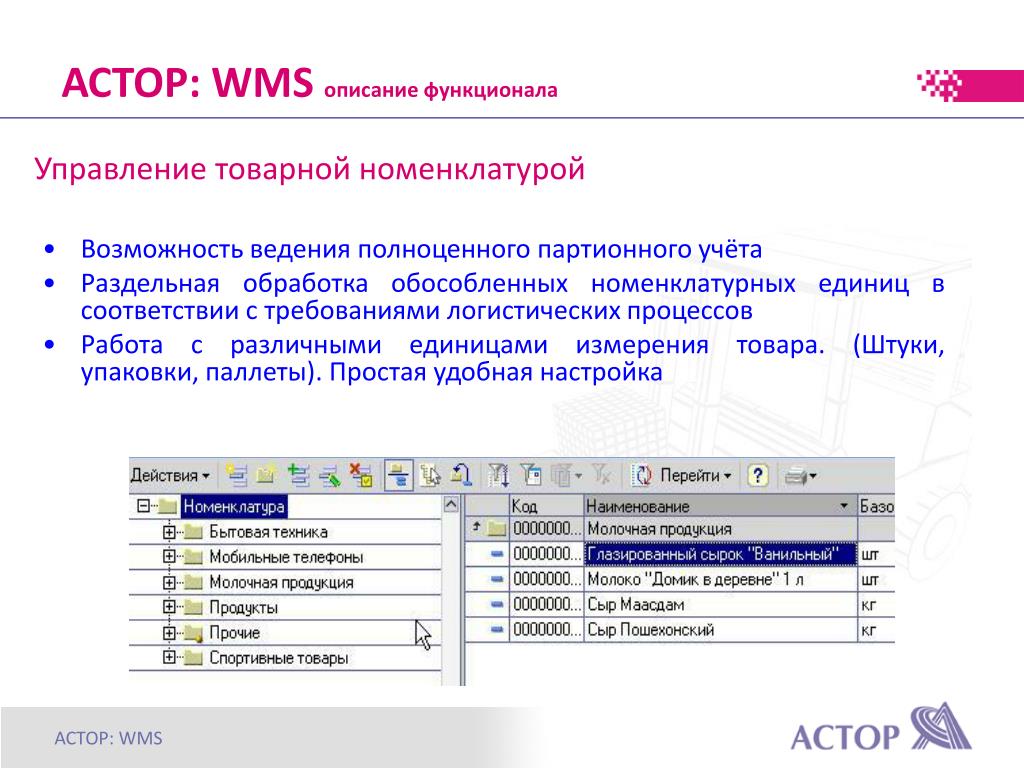This screenshot has width=1024, height=768.
Task: Click the tree panel scroll-up arrow
Action: (x=451, y=504)
